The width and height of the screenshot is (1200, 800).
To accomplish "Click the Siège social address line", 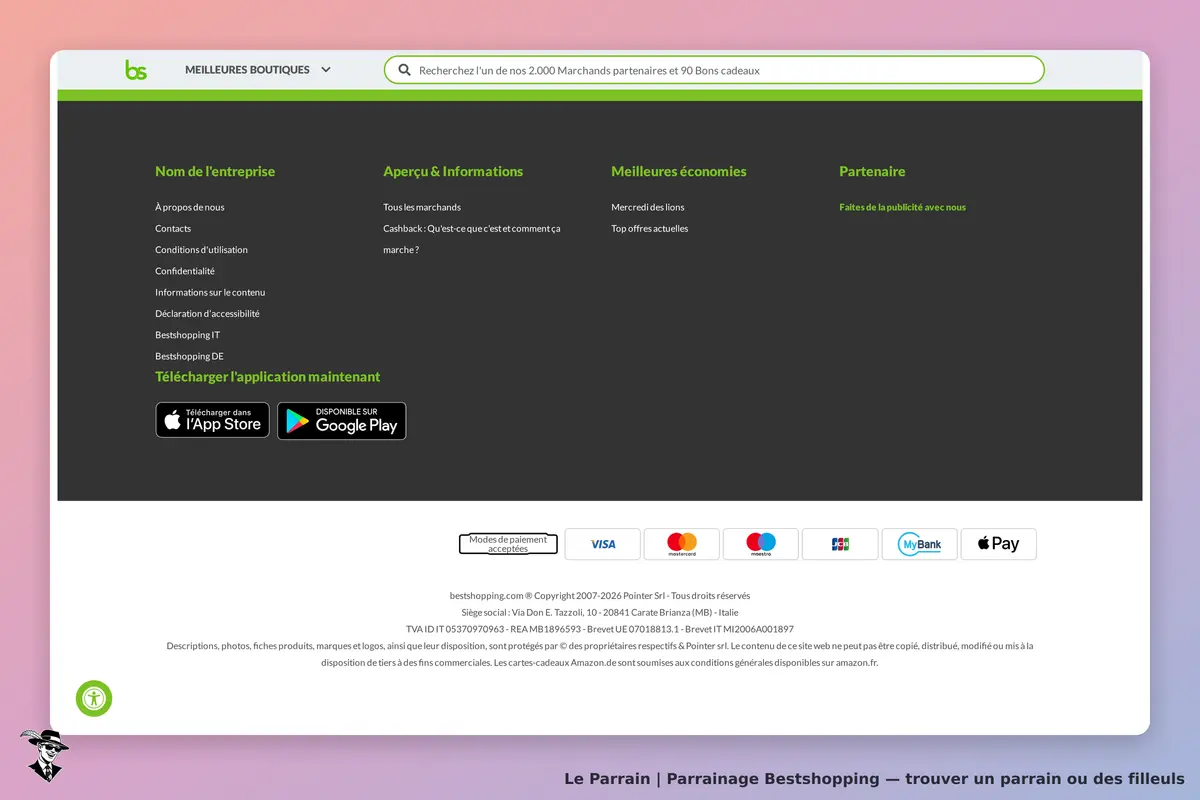I will 600,612.
